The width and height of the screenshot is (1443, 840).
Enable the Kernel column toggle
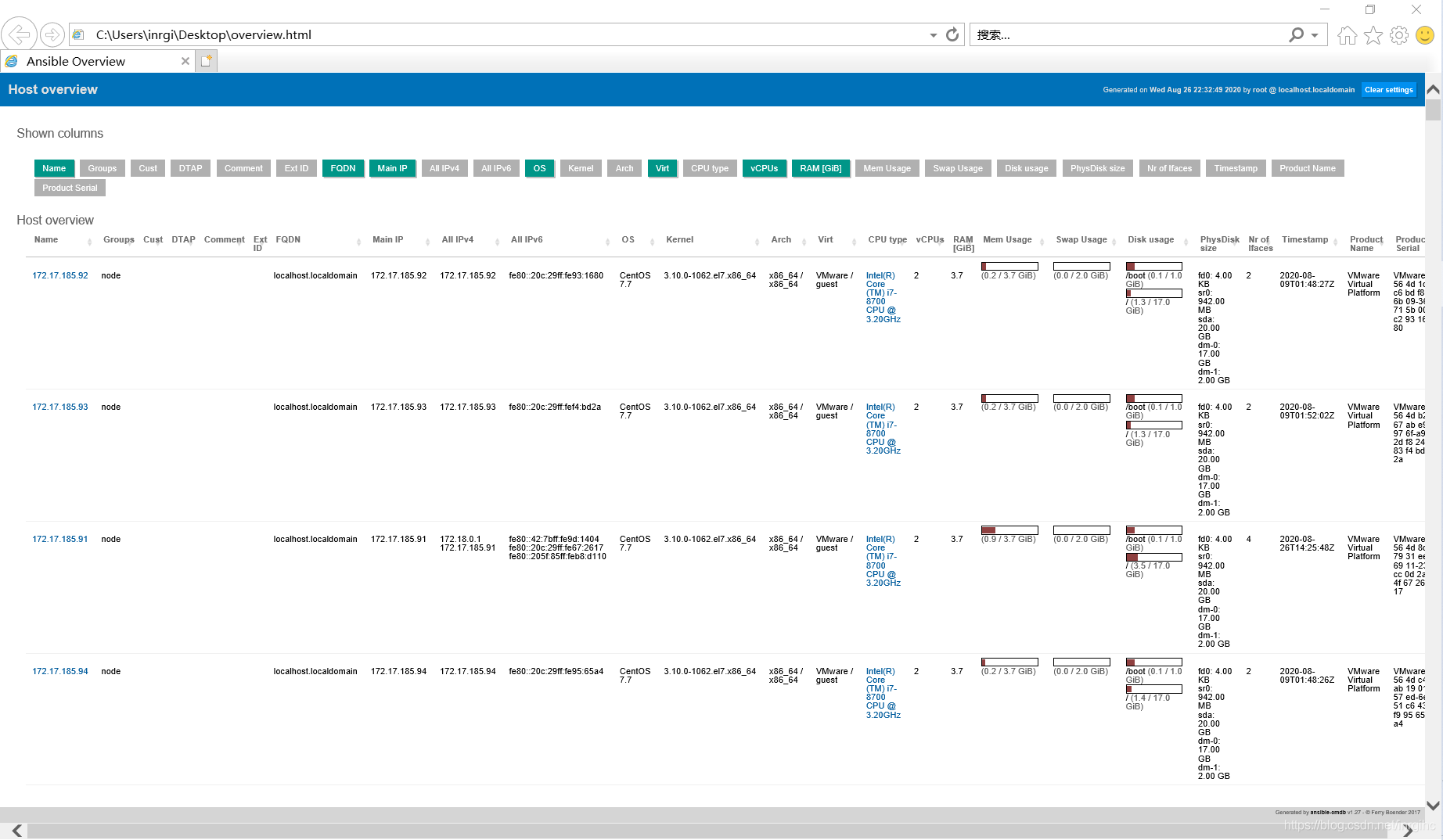click(x=581, y=168)
